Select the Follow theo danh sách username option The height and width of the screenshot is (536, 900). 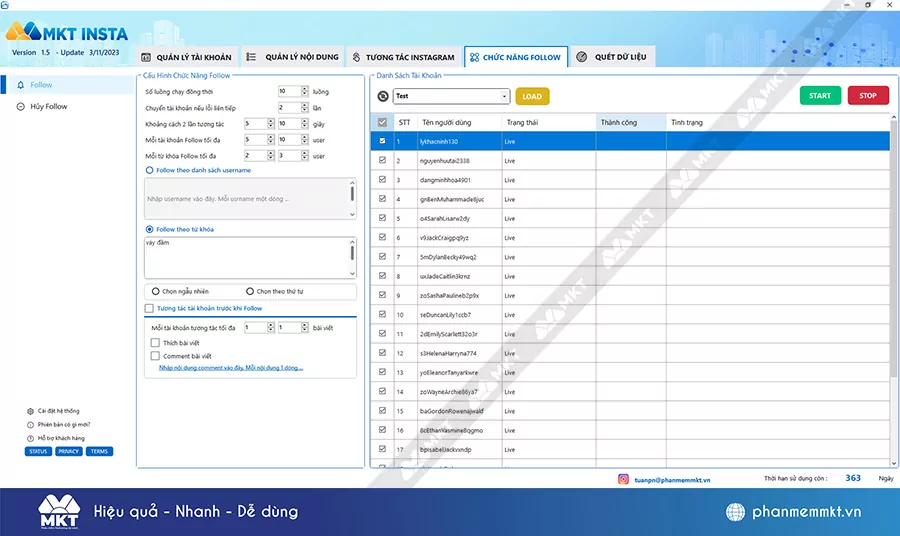(x=149, y=170)
